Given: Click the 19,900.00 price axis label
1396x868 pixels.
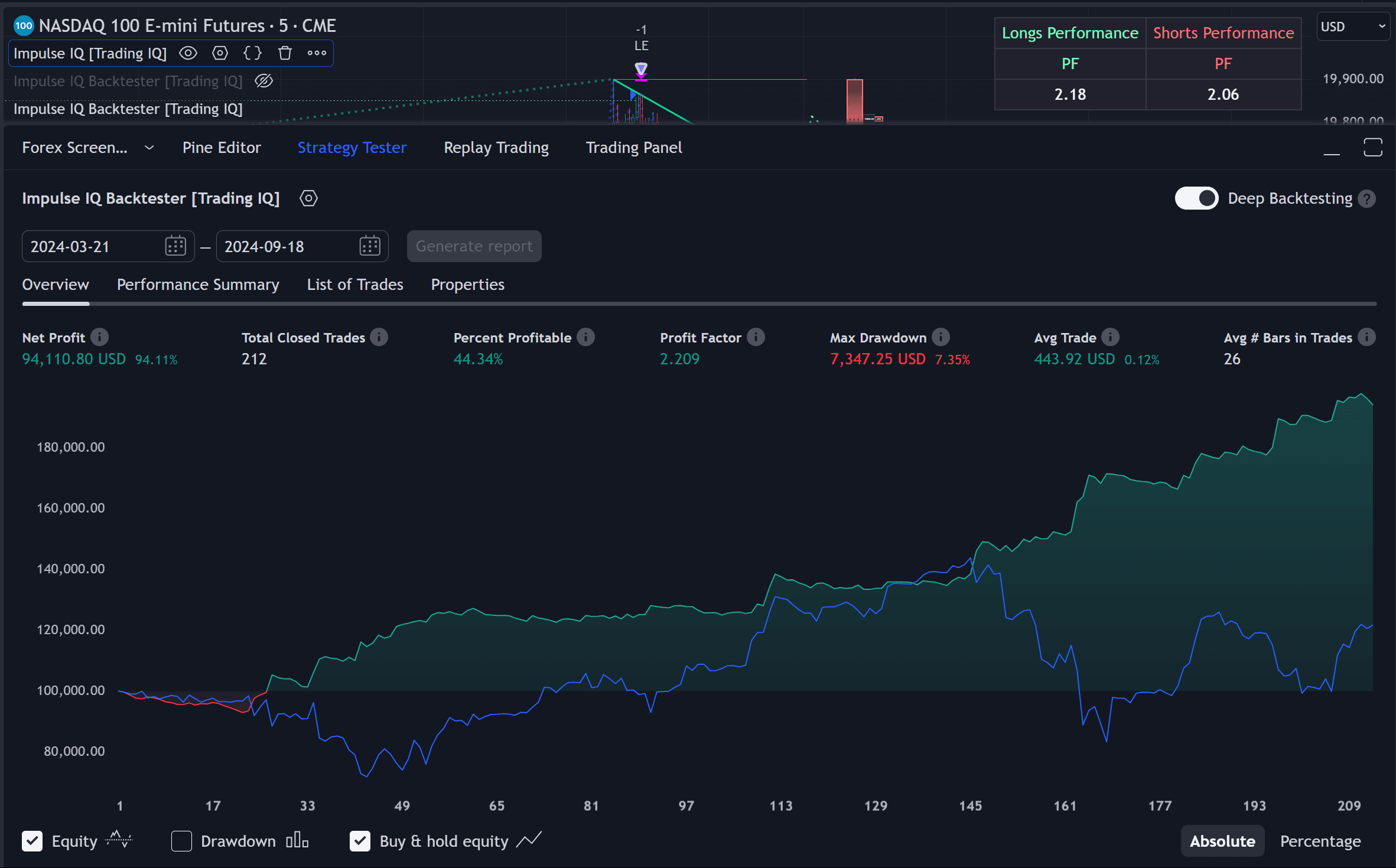Looking at the screenshot, I should [1353, 79].
